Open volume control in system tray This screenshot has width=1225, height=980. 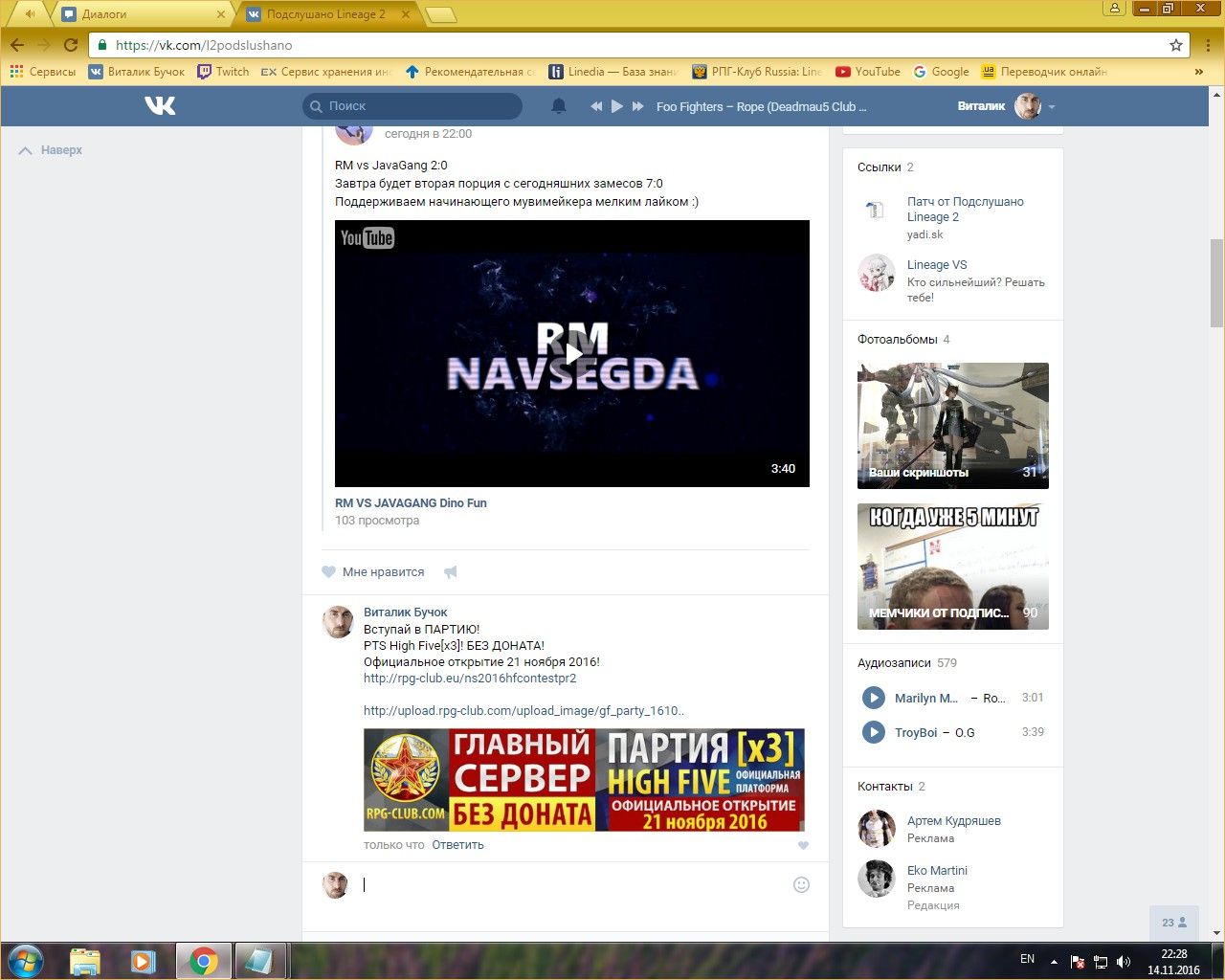[1124, 962]
